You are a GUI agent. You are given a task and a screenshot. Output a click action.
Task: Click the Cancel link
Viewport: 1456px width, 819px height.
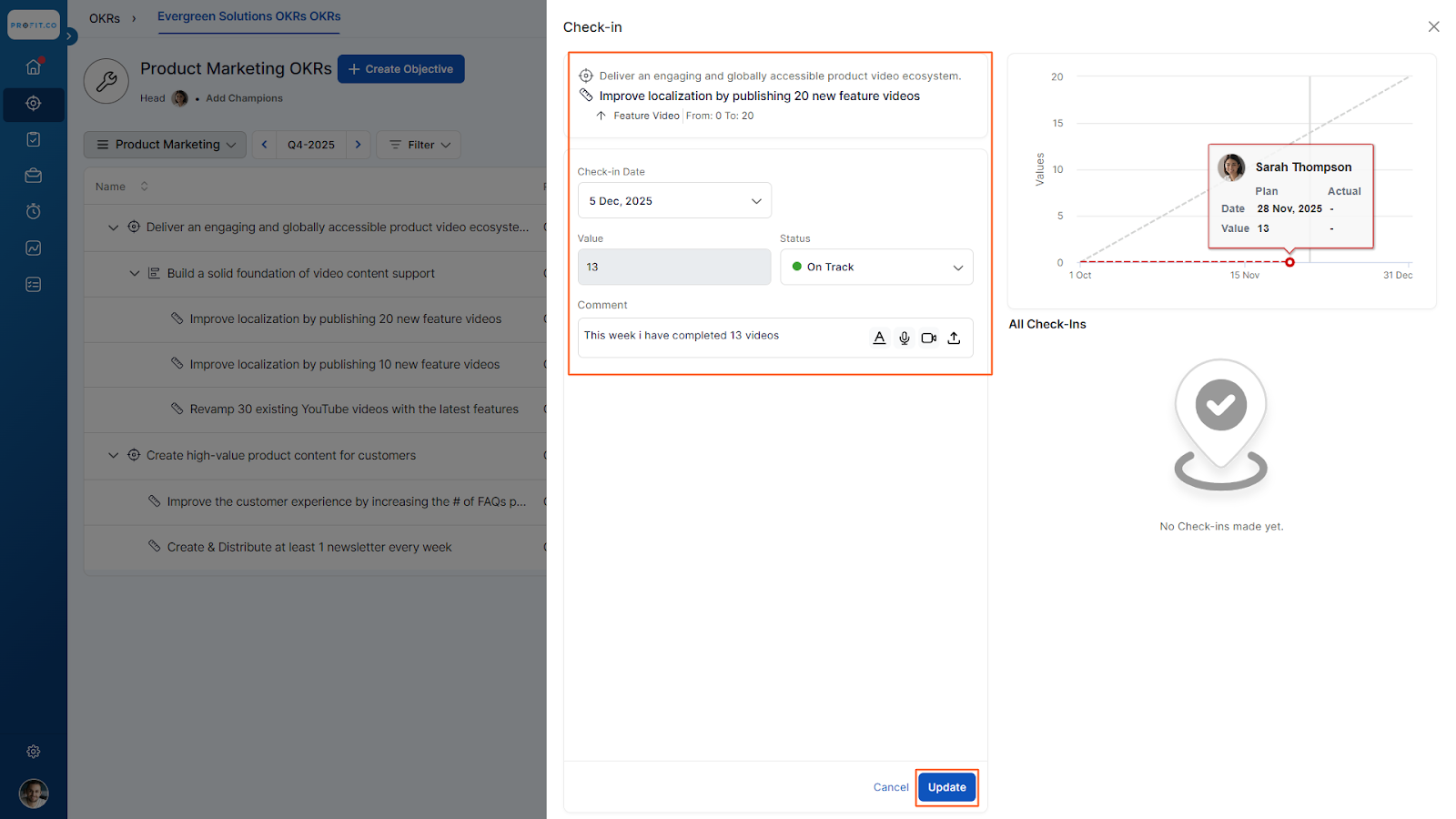(x=891, y=787)
